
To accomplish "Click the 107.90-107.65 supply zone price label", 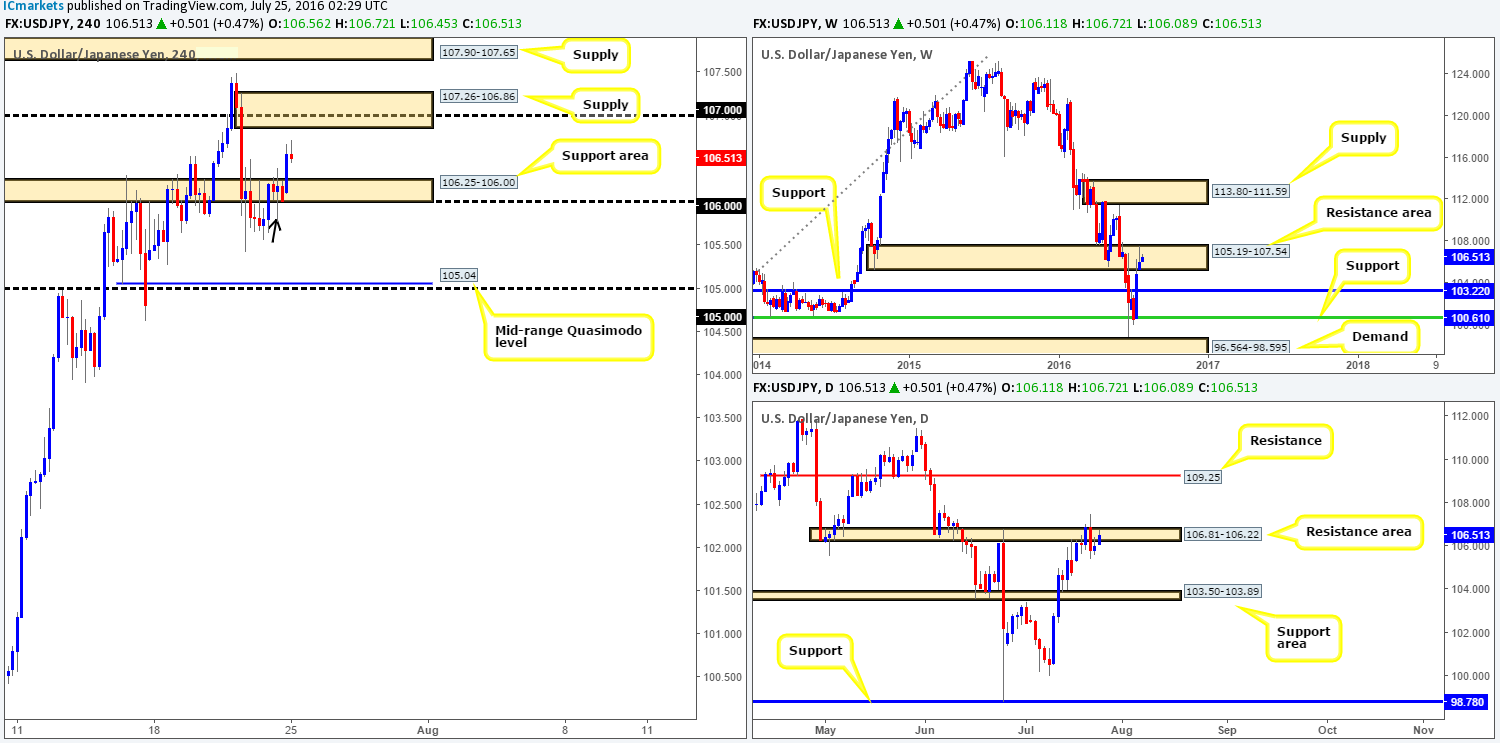I will [x=478, y=50].
